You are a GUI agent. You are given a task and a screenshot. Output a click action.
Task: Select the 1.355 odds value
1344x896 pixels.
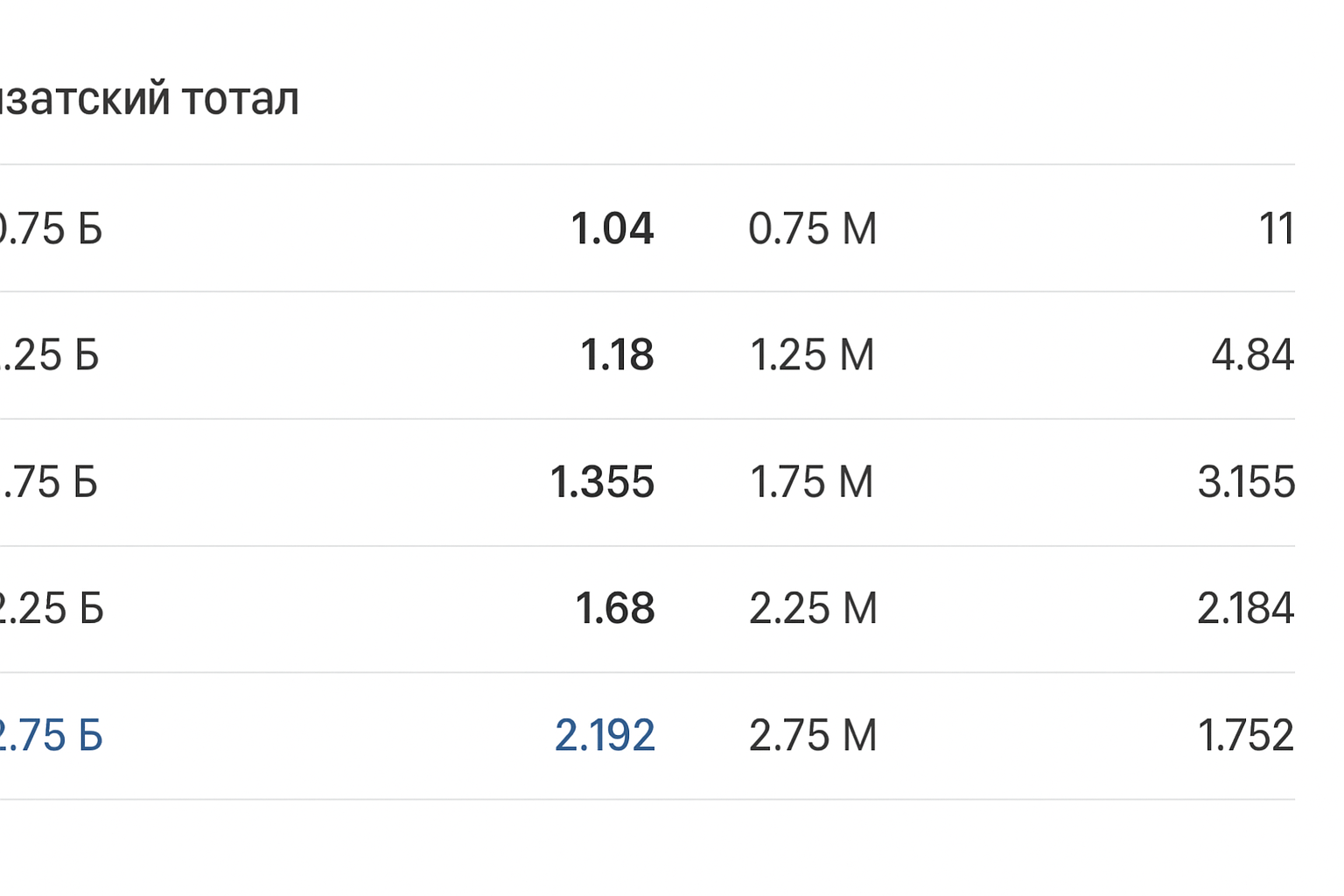[x=602, y=482]
